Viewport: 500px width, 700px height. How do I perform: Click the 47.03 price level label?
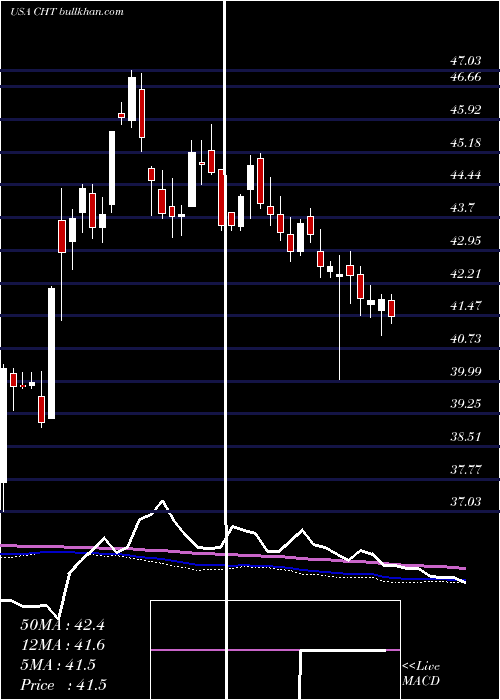pos(465,60)
